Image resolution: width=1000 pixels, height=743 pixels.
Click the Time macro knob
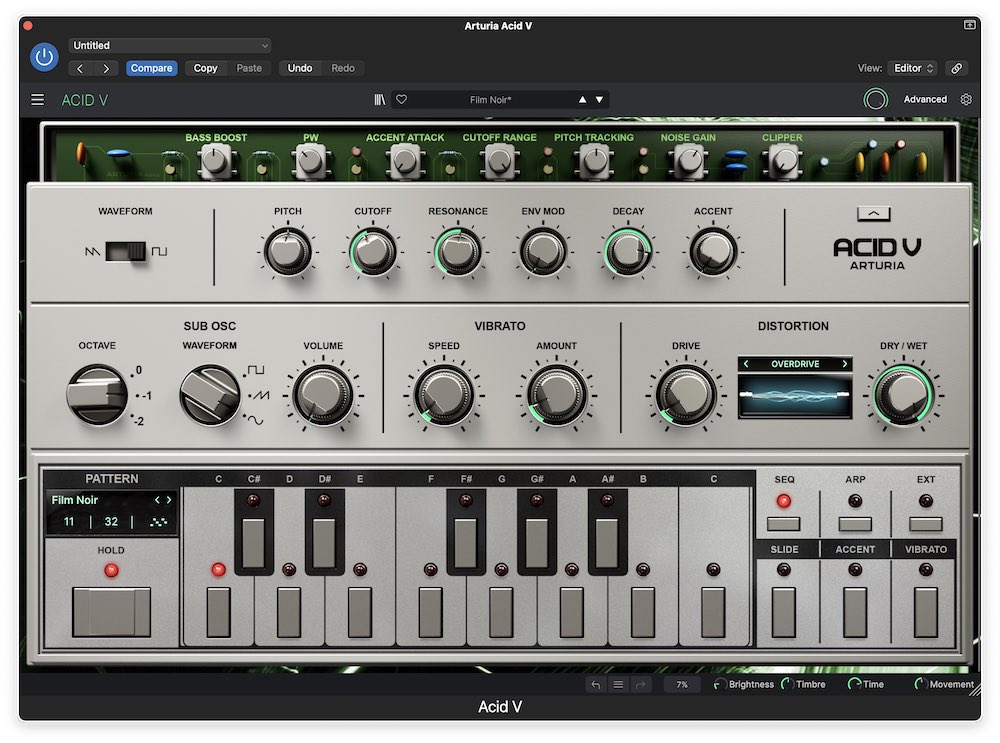(x=853, y=684)
